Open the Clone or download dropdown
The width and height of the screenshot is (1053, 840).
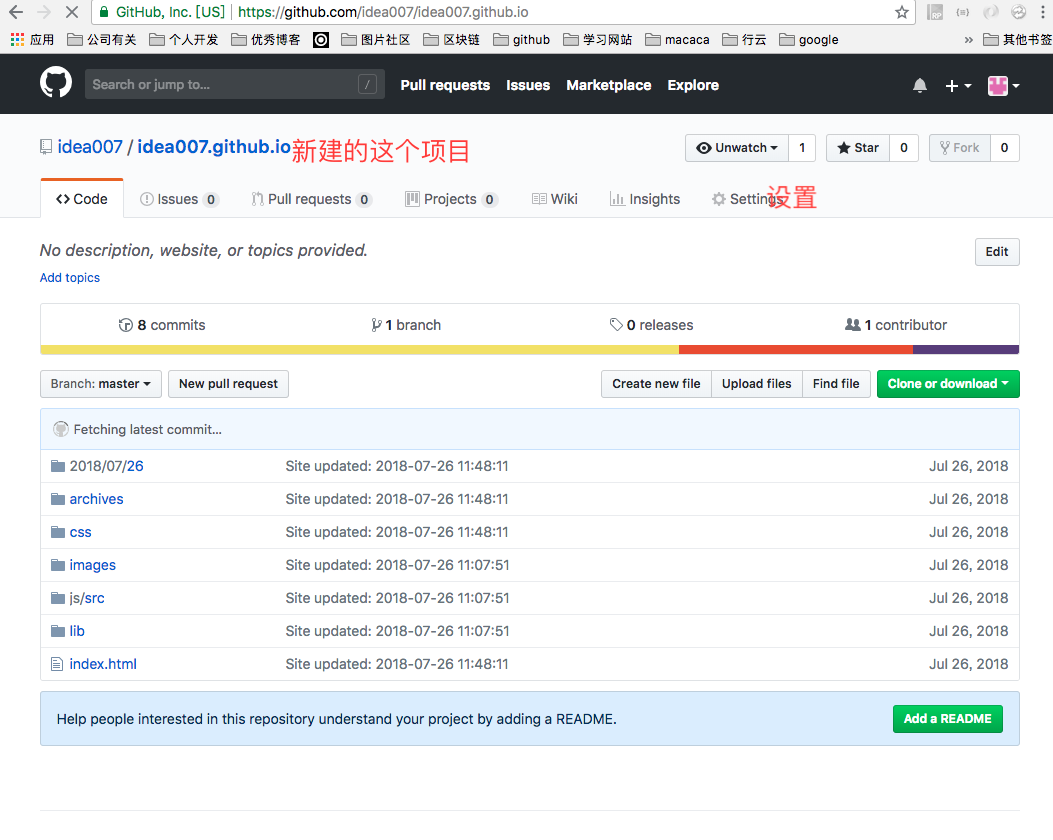tap(948, 384)
